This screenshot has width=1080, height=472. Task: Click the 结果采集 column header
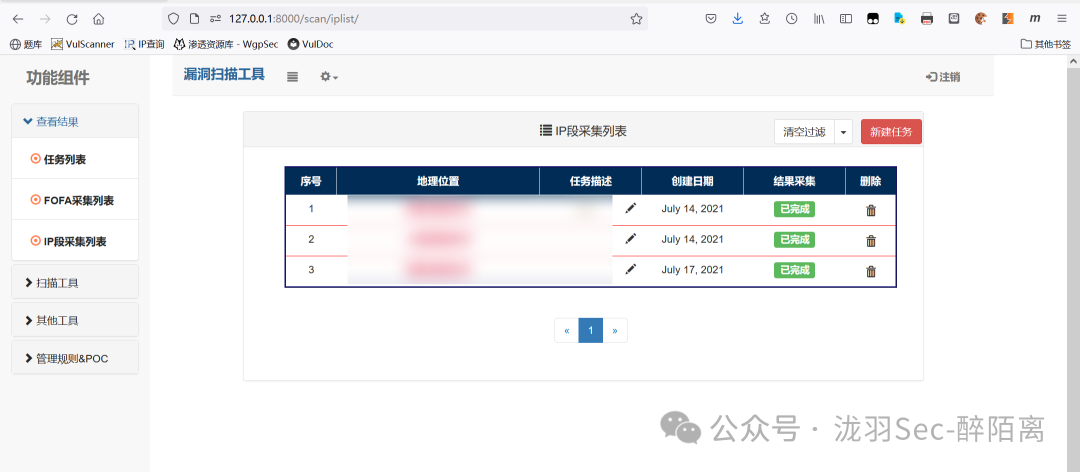point(794,181)
